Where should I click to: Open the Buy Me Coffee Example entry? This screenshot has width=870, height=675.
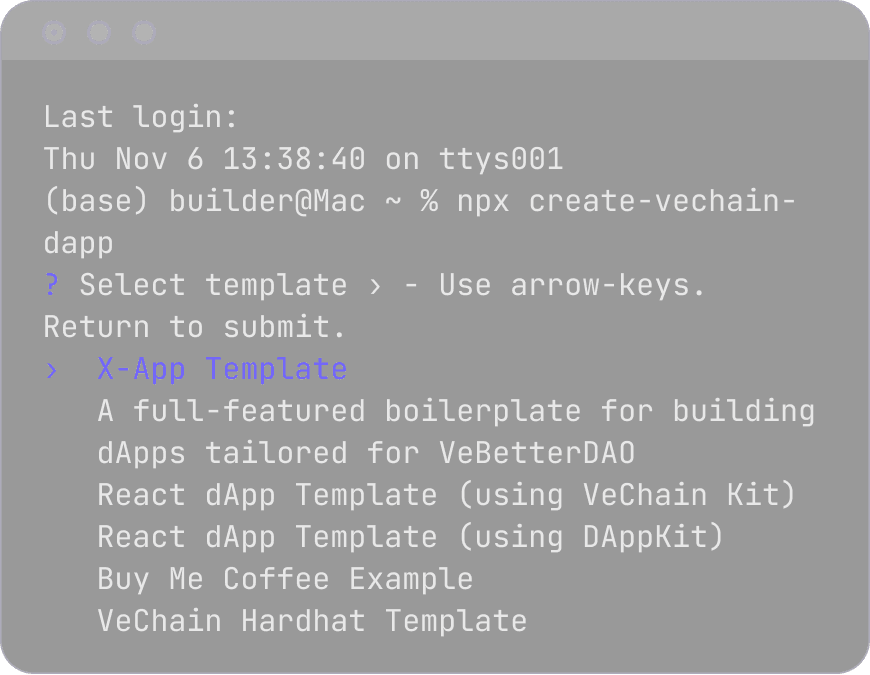(x=284, y=579)
